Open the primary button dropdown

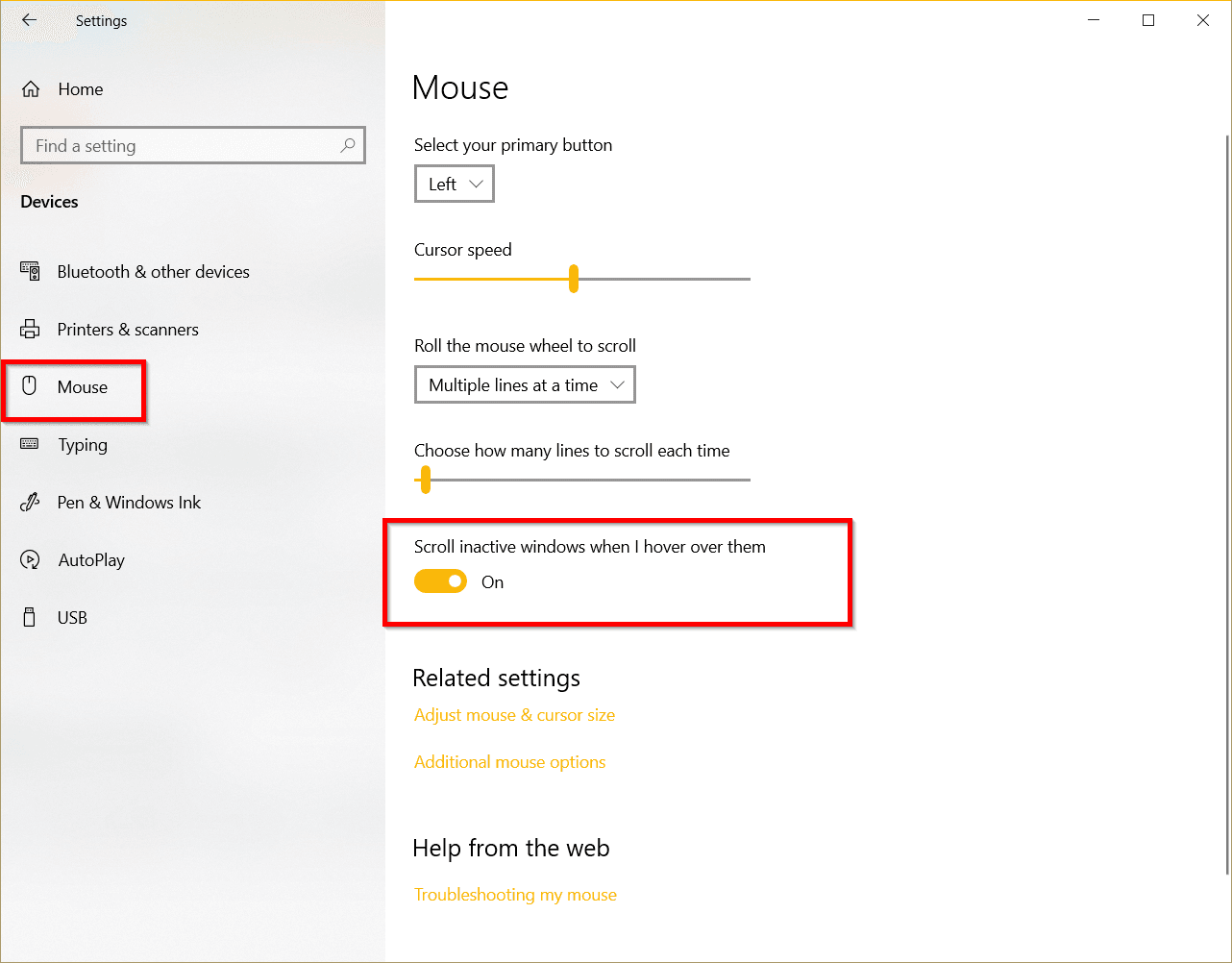click(x=454, y=184)
